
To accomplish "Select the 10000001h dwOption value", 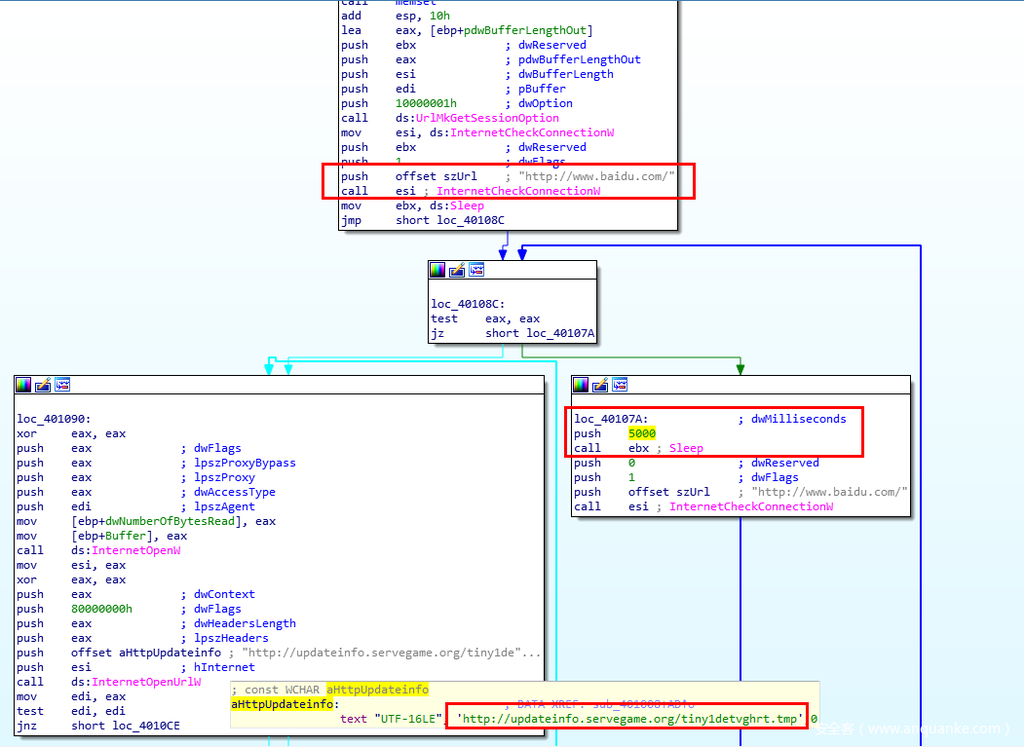I will coord(426,103).
